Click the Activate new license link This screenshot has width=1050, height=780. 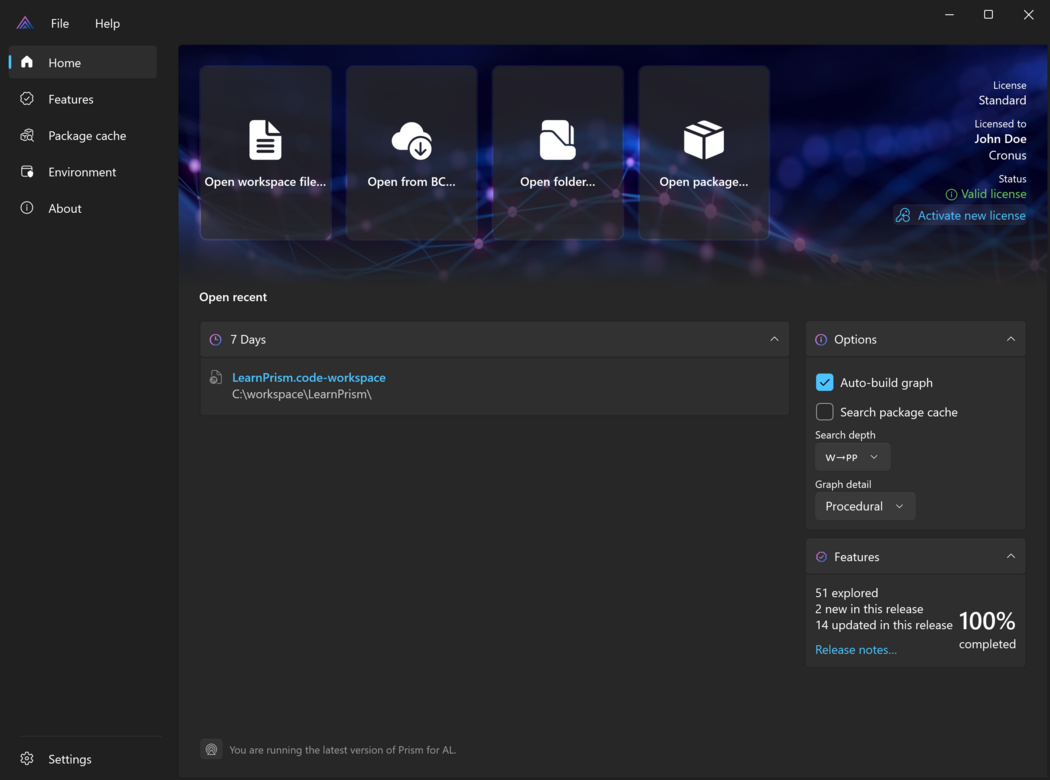[960, 216]
